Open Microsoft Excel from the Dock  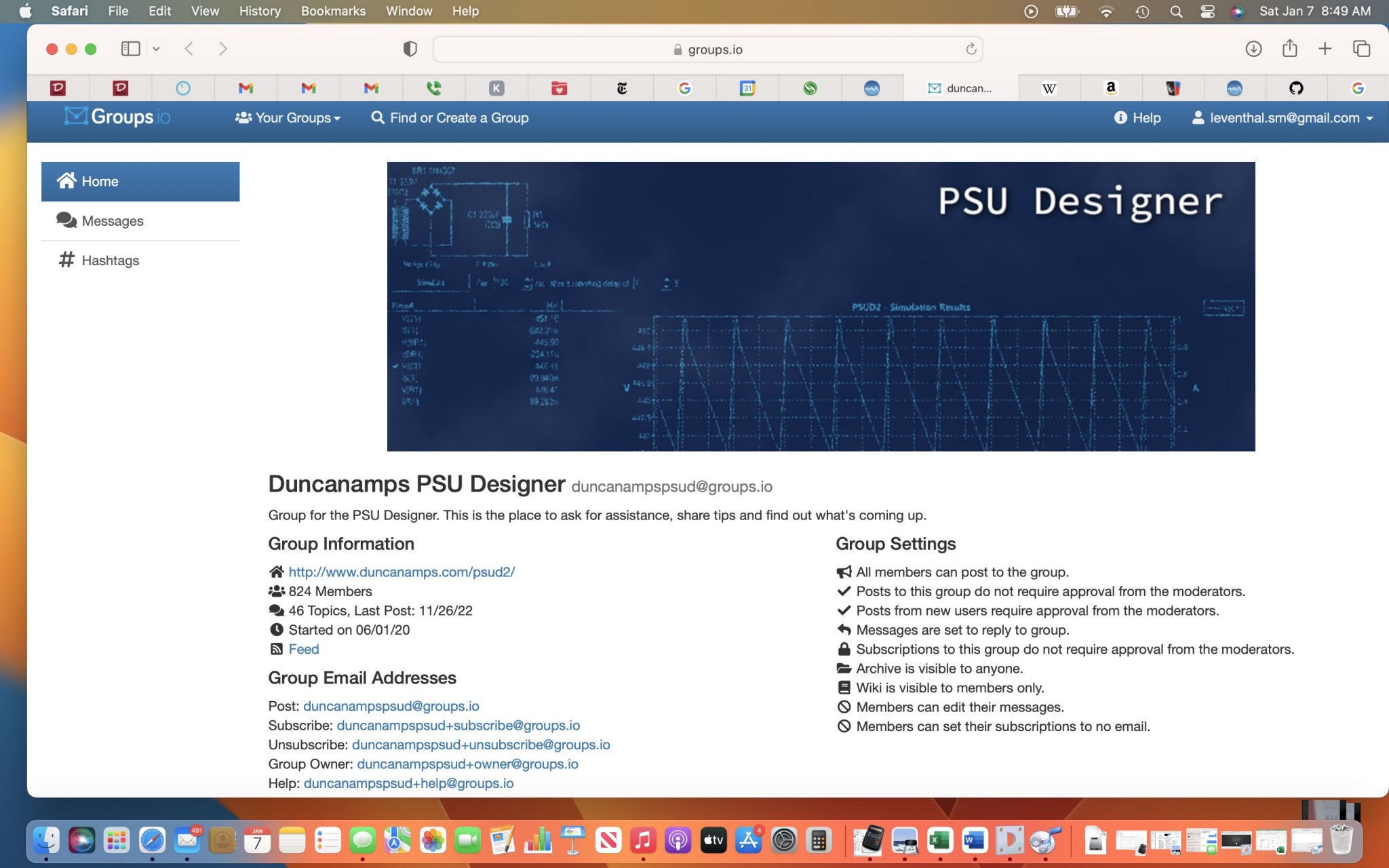pos(940,841)
